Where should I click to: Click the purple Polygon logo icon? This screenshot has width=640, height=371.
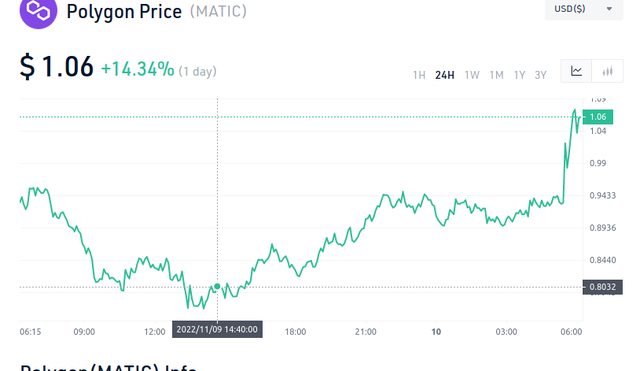[x=38, y=11]
